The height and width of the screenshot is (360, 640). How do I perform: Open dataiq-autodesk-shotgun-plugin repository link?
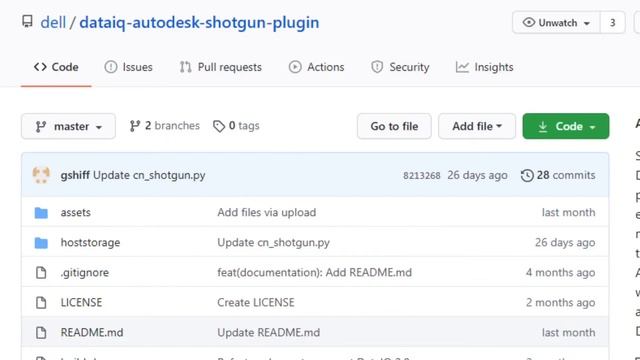tap(199, 22)
